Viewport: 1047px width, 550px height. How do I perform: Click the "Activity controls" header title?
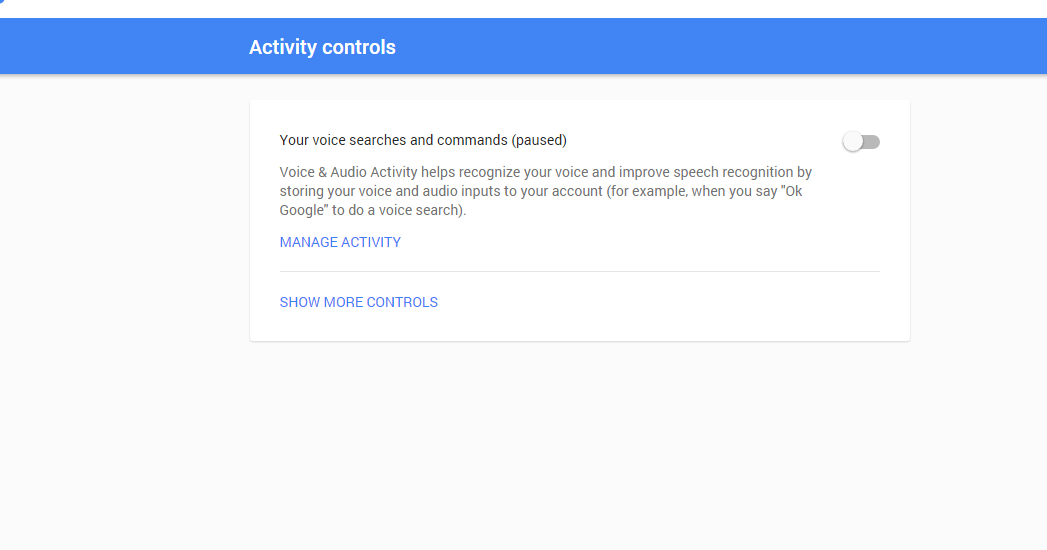coord(322,47)
